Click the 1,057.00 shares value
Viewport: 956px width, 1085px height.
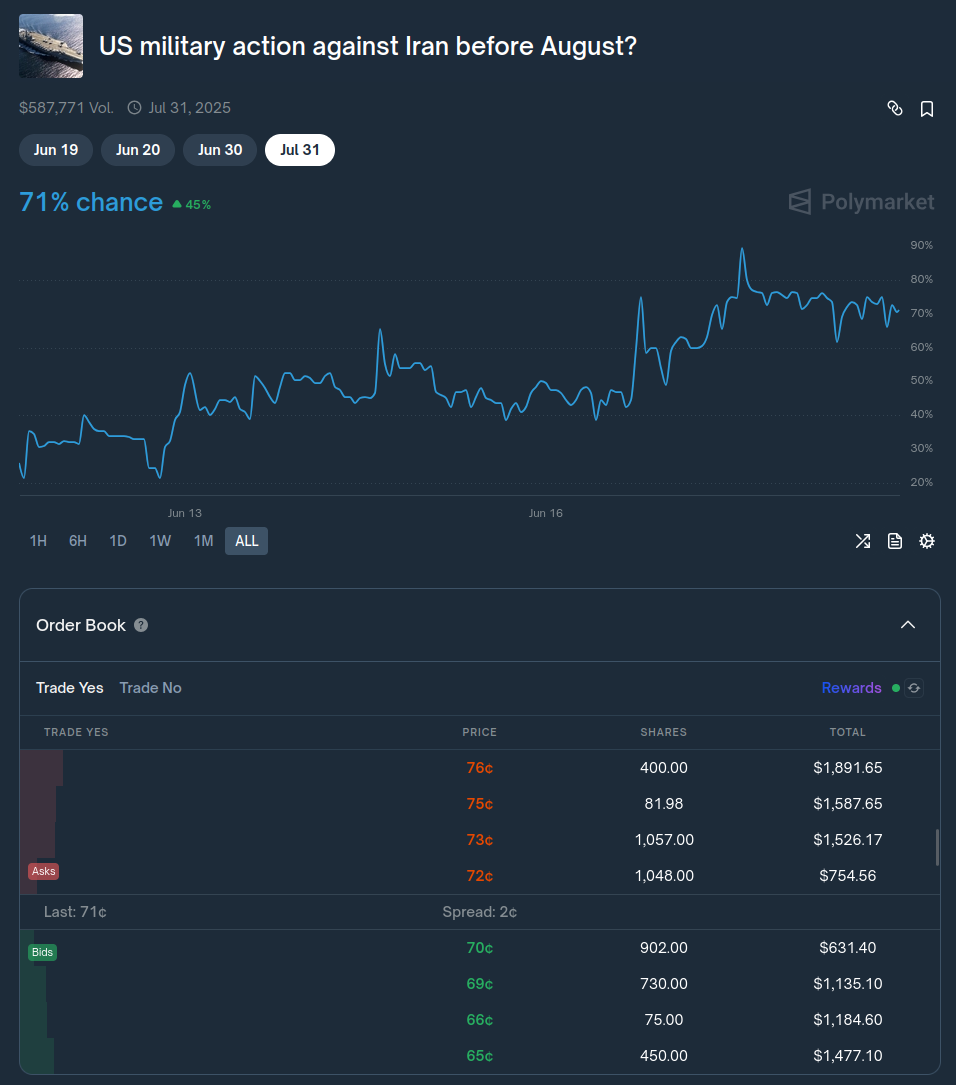[x=663, y=840]
